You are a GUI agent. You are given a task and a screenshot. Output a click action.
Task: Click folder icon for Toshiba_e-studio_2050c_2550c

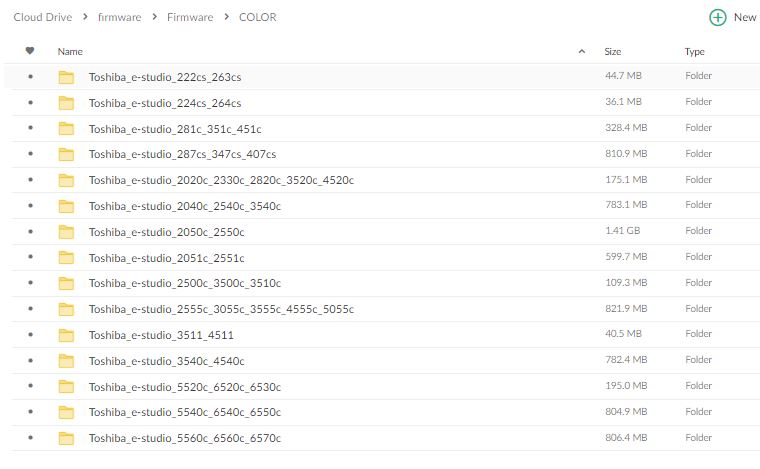[x=66, y=232]
